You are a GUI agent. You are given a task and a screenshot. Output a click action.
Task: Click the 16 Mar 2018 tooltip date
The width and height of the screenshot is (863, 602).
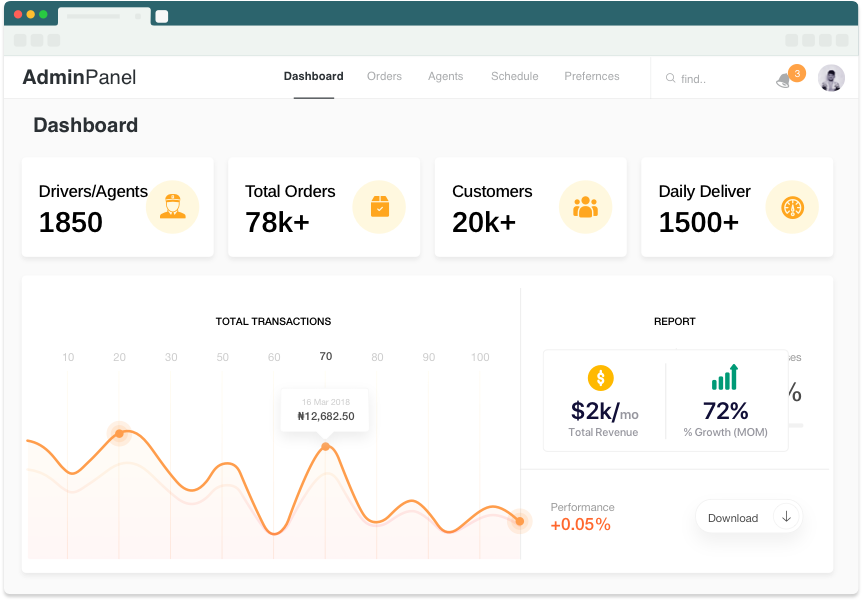326,402
